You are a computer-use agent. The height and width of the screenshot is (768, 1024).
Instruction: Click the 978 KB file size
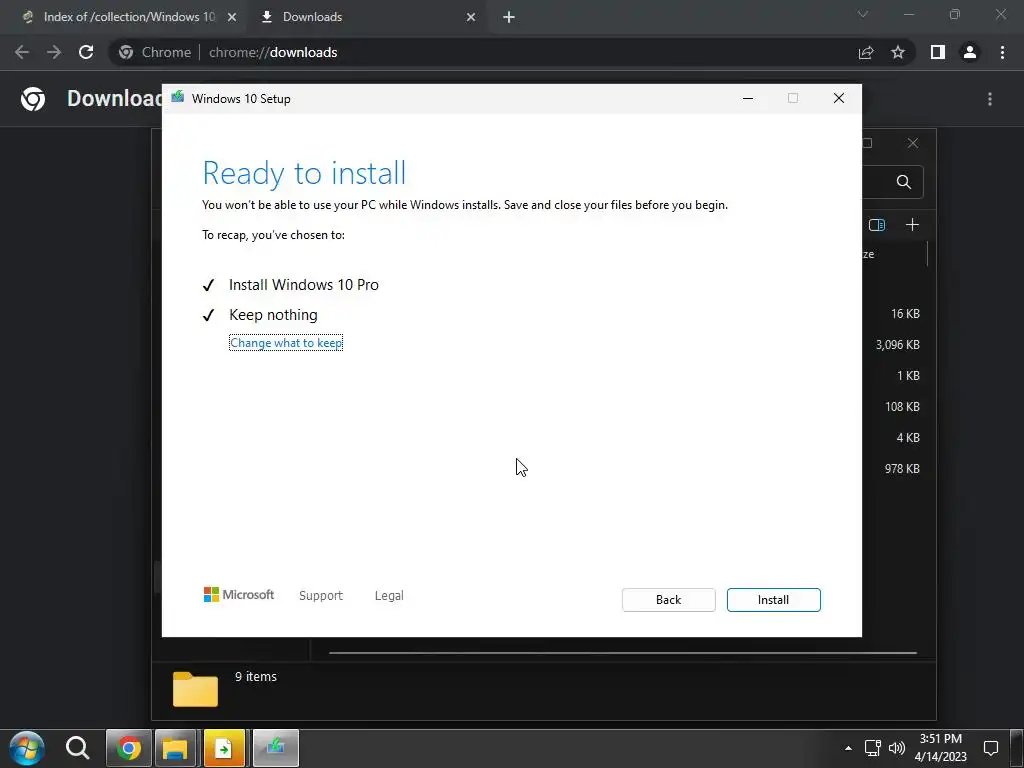click(902, 469)
